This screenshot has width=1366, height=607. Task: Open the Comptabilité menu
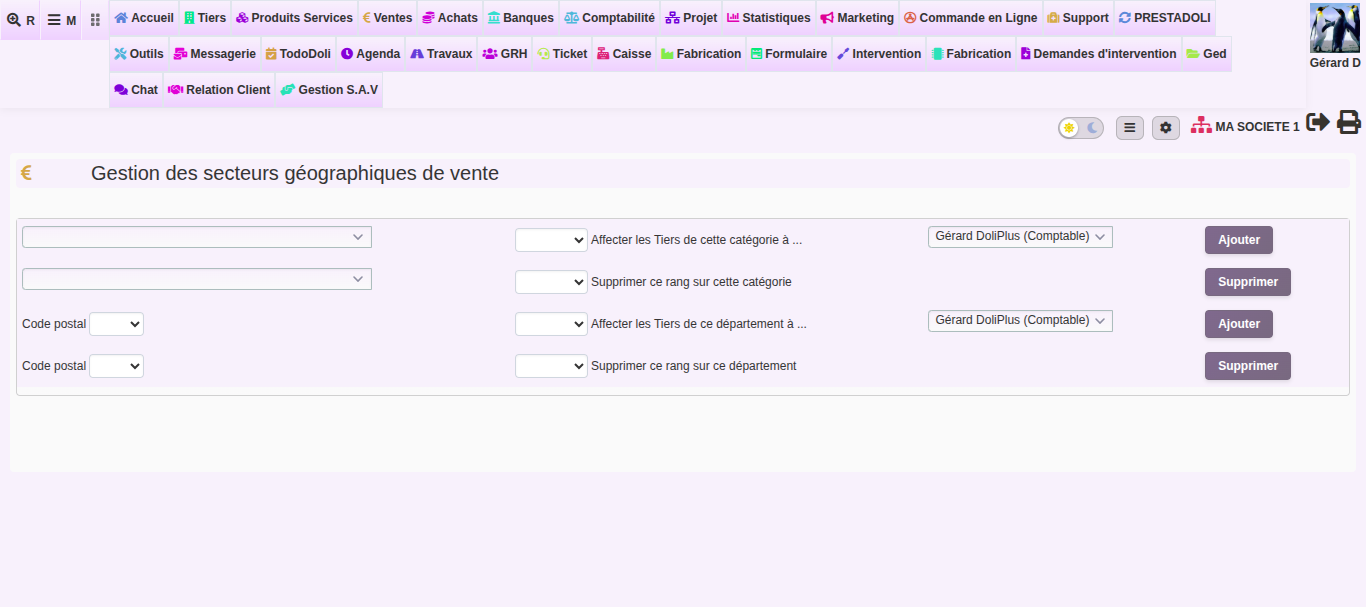609,18
